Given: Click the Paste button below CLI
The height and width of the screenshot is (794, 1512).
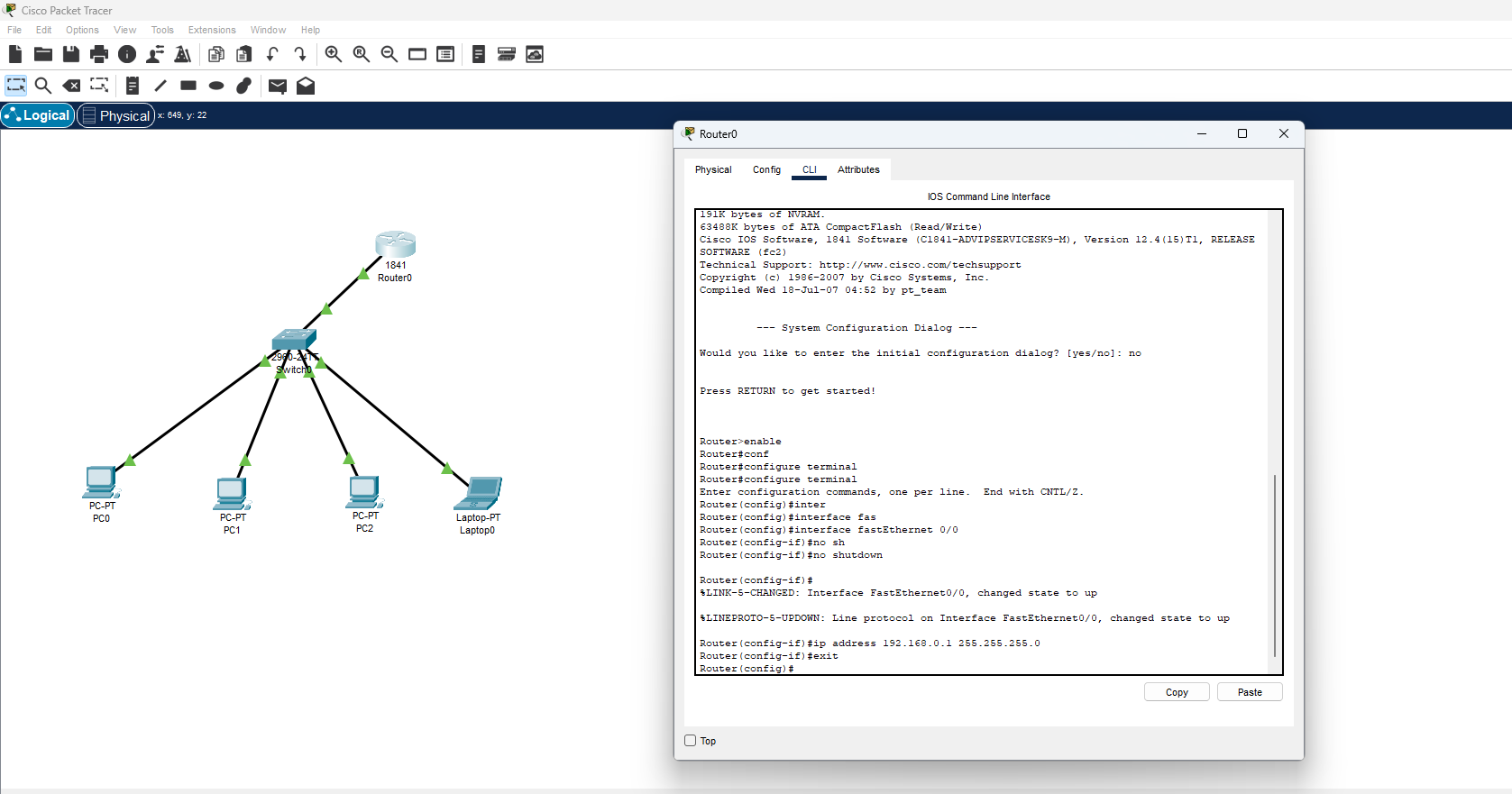Looking at the screenshot, I should point(1250,692).
